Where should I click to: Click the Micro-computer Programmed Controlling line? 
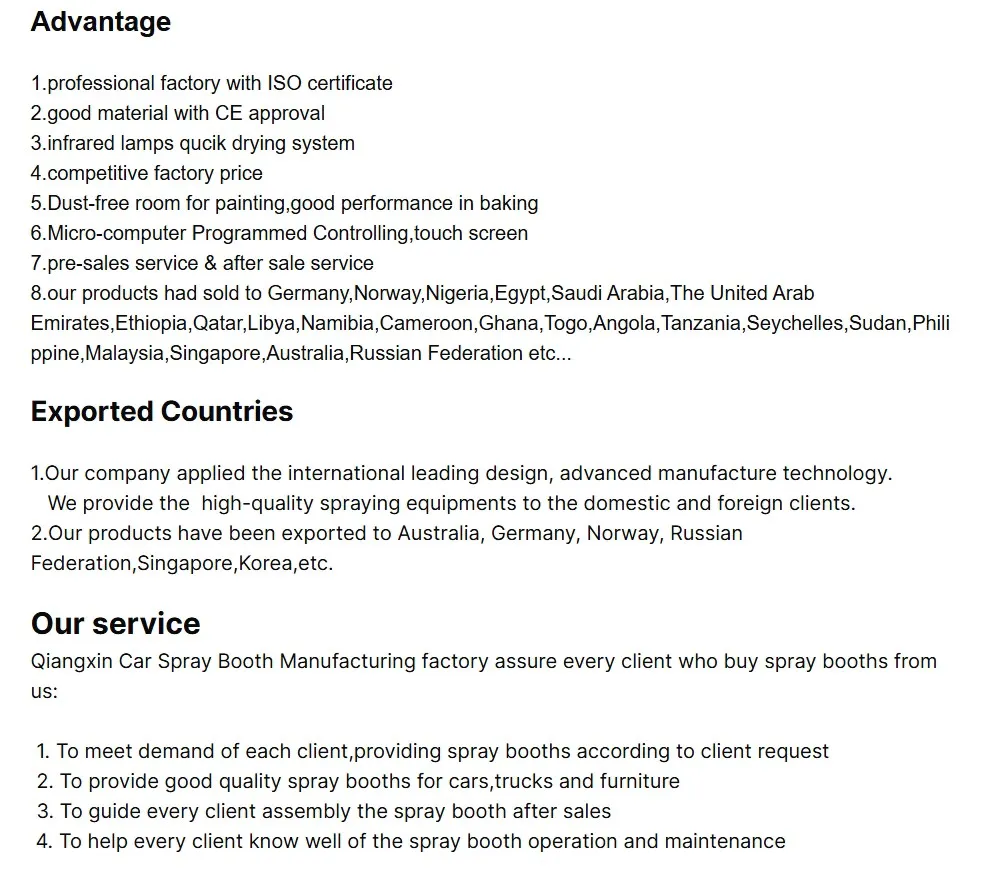point(280,233)
